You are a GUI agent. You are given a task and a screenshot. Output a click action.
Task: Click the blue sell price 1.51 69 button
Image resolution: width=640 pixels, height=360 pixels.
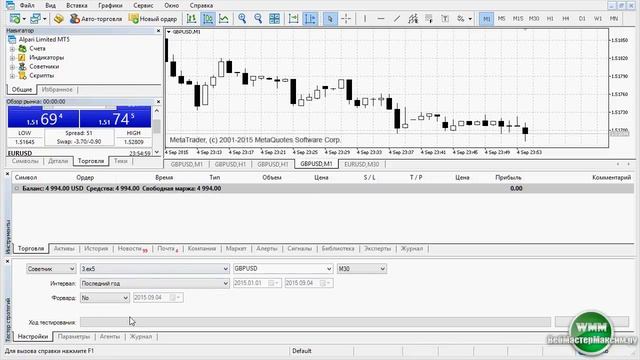click(x=43, y=119)
